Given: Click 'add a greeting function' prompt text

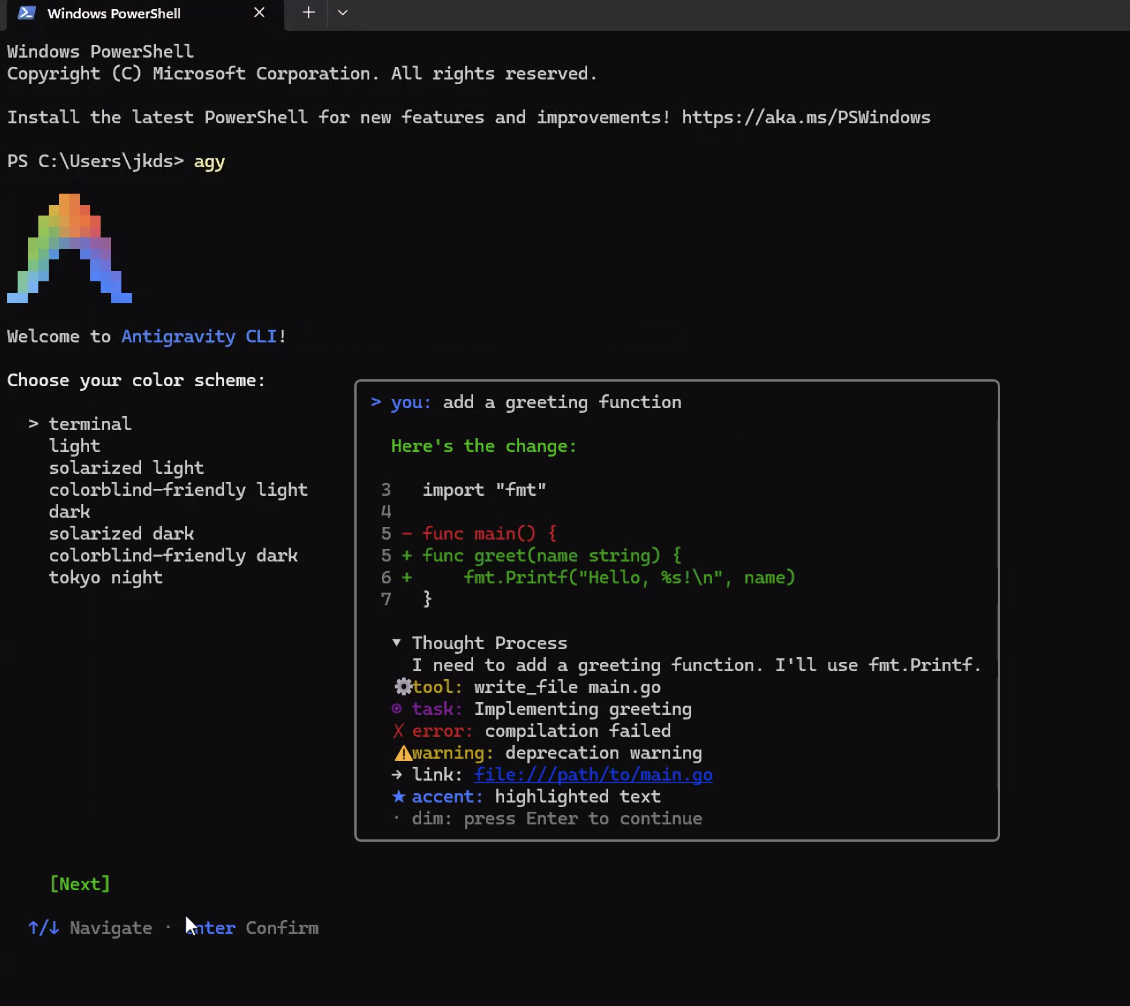Looking at the screenshot, I should pyautogui.click(x=562, y=402).
